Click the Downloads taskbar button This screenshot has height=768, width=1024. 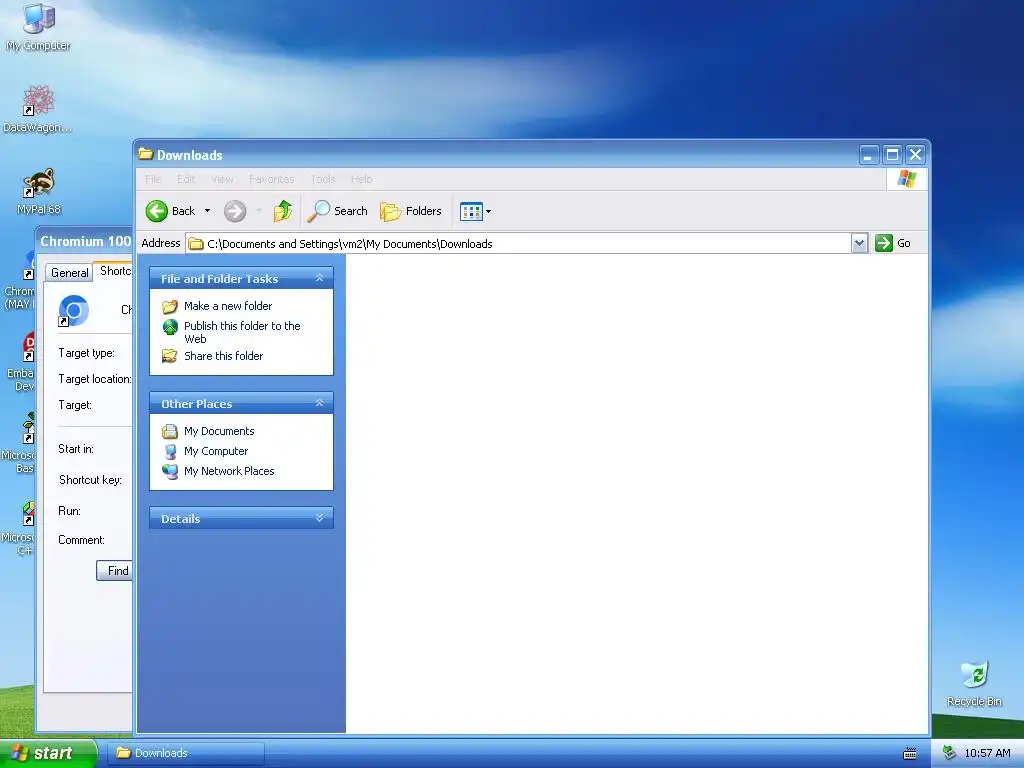coord(185,753)
